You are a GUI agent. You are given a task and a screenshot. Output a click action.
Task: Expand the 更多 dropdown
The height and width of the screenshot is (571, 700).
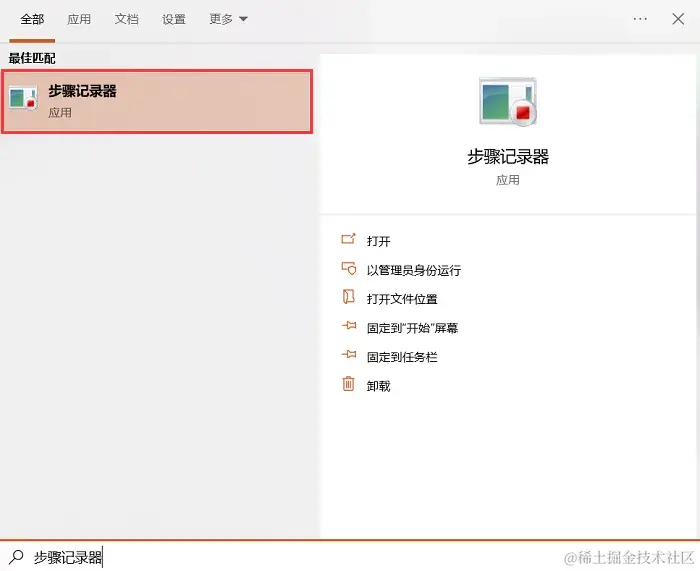[228, 19]
